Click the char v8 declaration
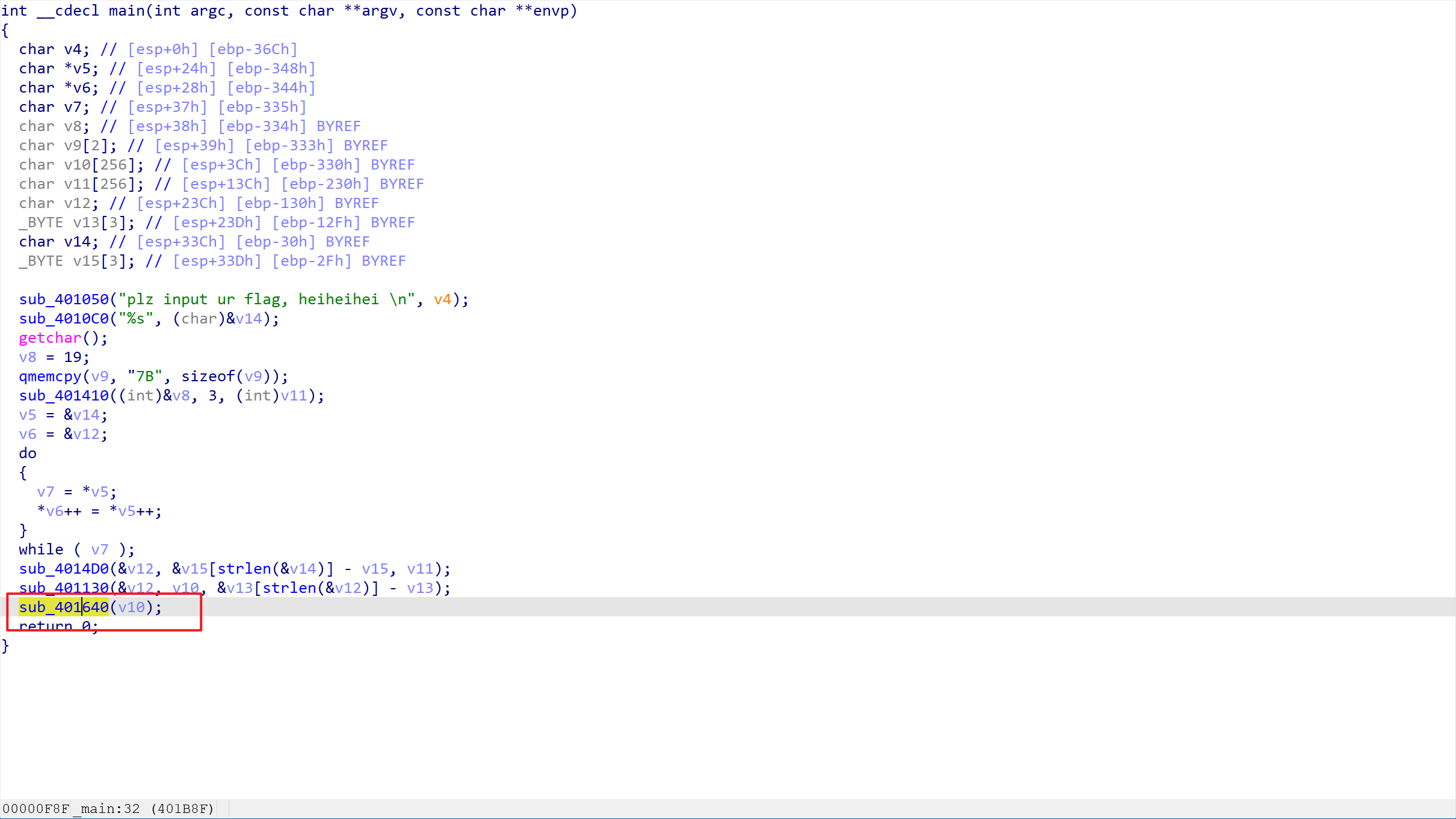Image resolution: width=1456 pixels, height=819 pixels. pos(190,126)
